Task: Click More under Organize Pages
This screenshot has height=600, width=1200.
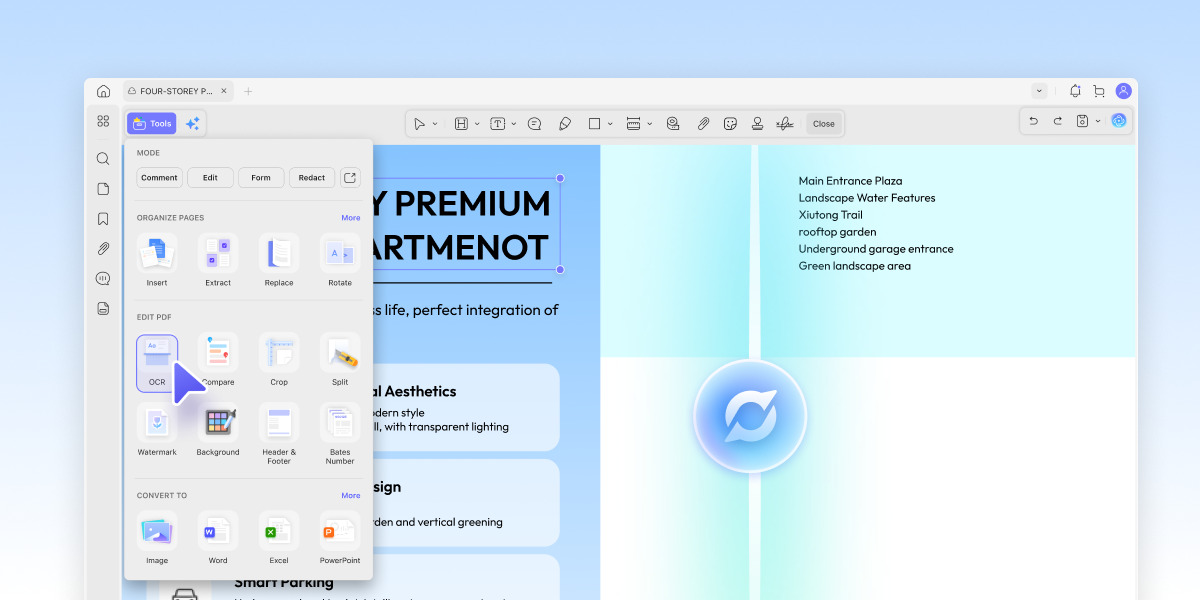Action: 350,217
